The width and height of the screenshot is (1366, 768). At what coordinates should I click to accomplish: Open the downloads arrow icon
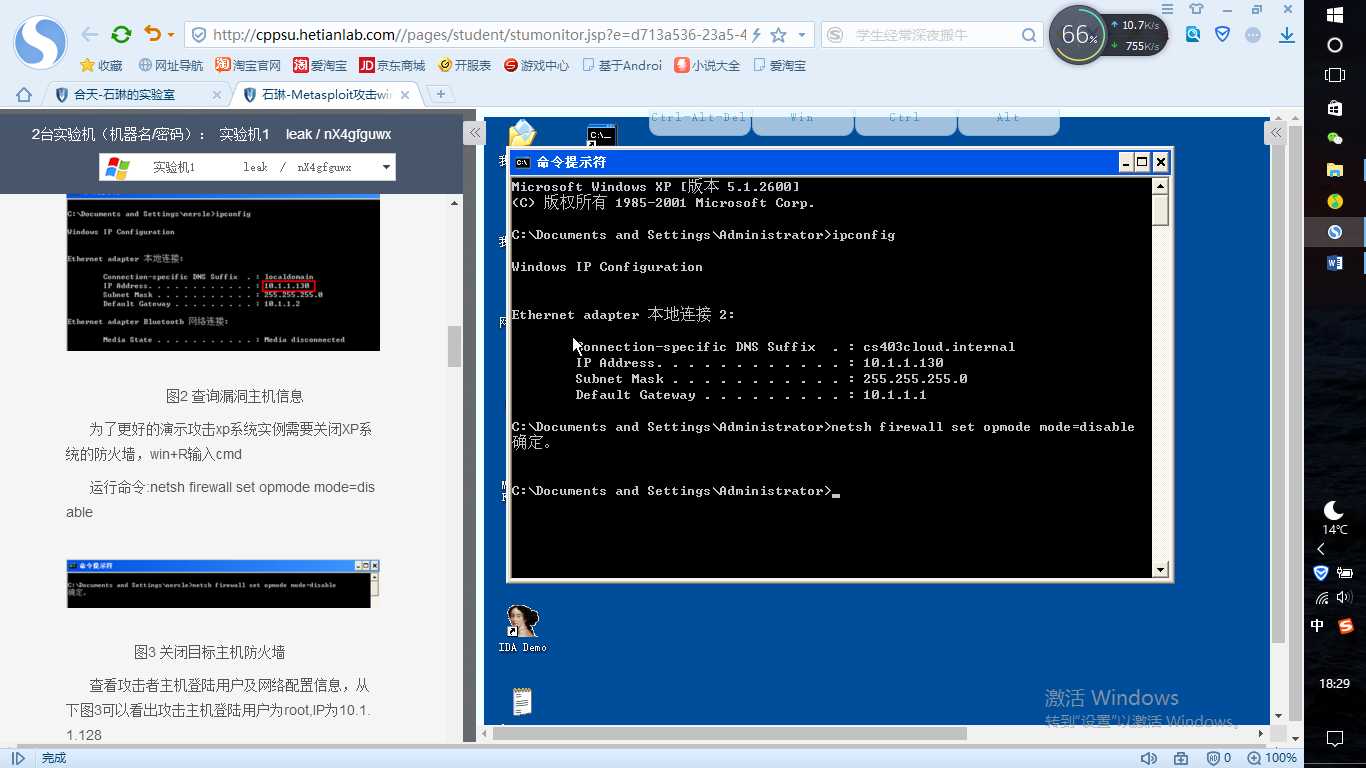1287,34
